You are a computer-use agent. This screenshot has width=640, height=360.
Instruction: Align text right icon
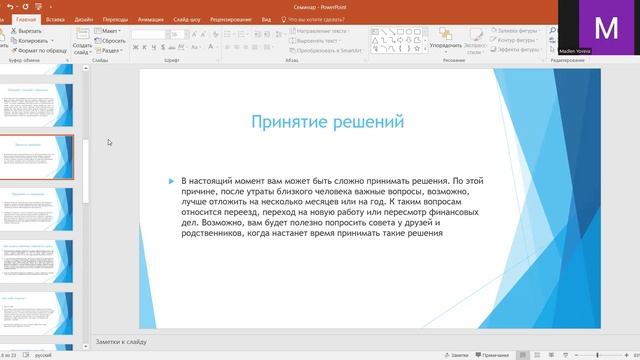click(x=246, y=47)
